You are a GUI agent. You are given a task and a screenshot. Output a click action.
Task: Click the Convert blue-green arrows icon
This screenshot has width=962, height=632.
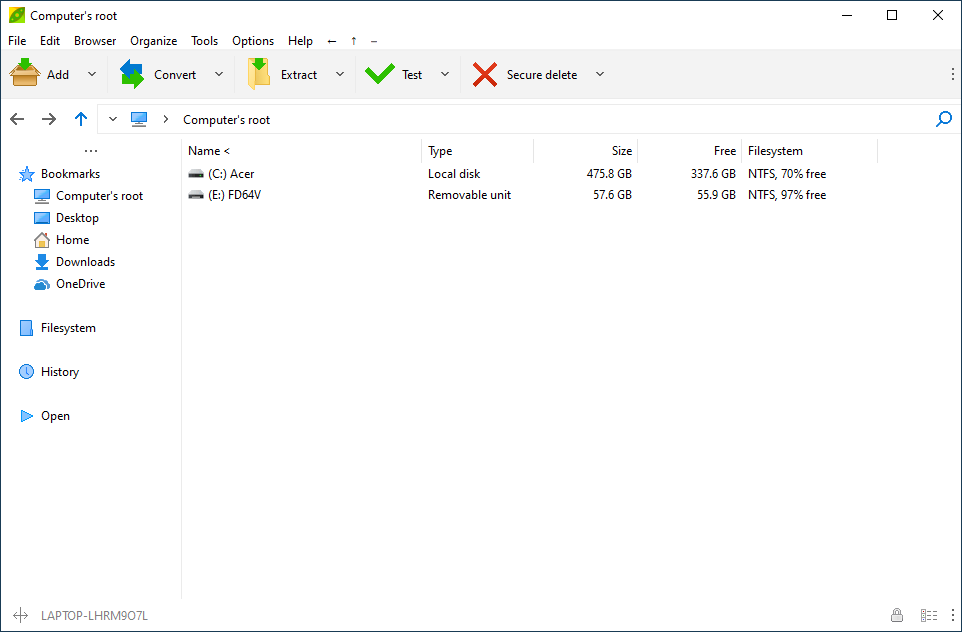[132, 74]
